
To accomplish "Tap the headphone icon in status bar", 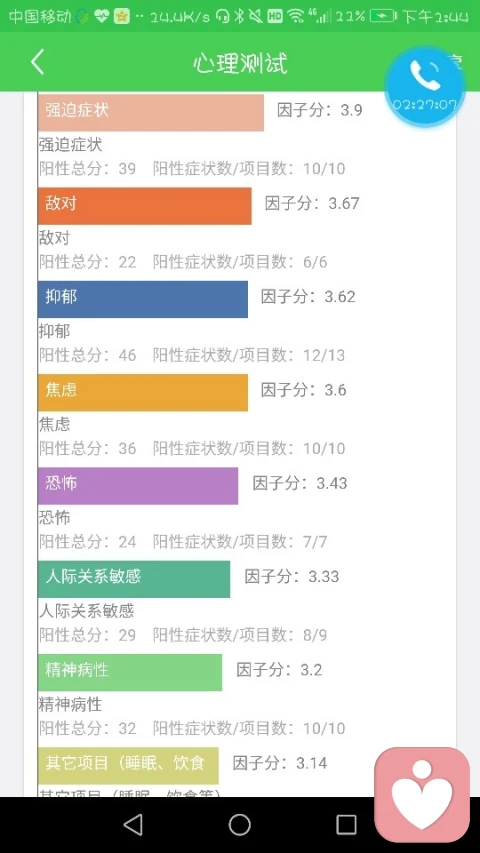I will pos(222,16).
